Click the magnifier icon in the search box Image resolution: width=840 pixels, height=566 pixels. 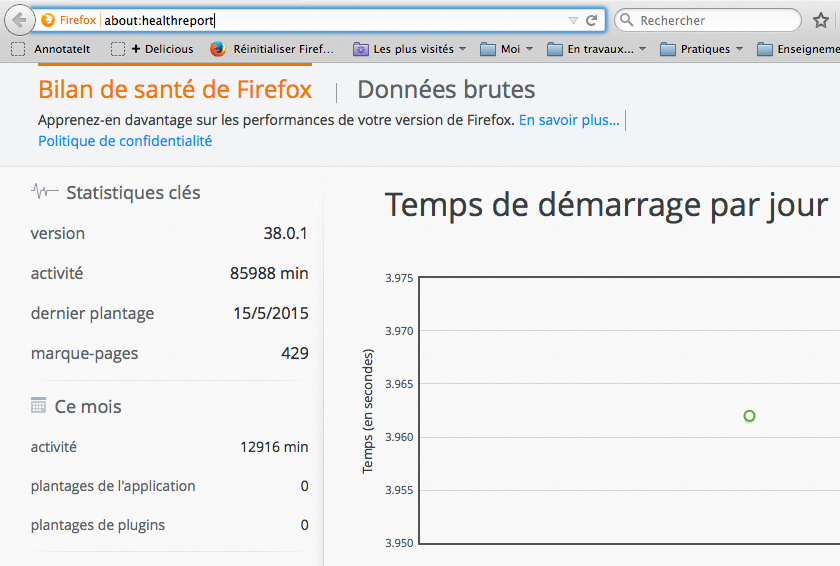[x=626, y=20]
